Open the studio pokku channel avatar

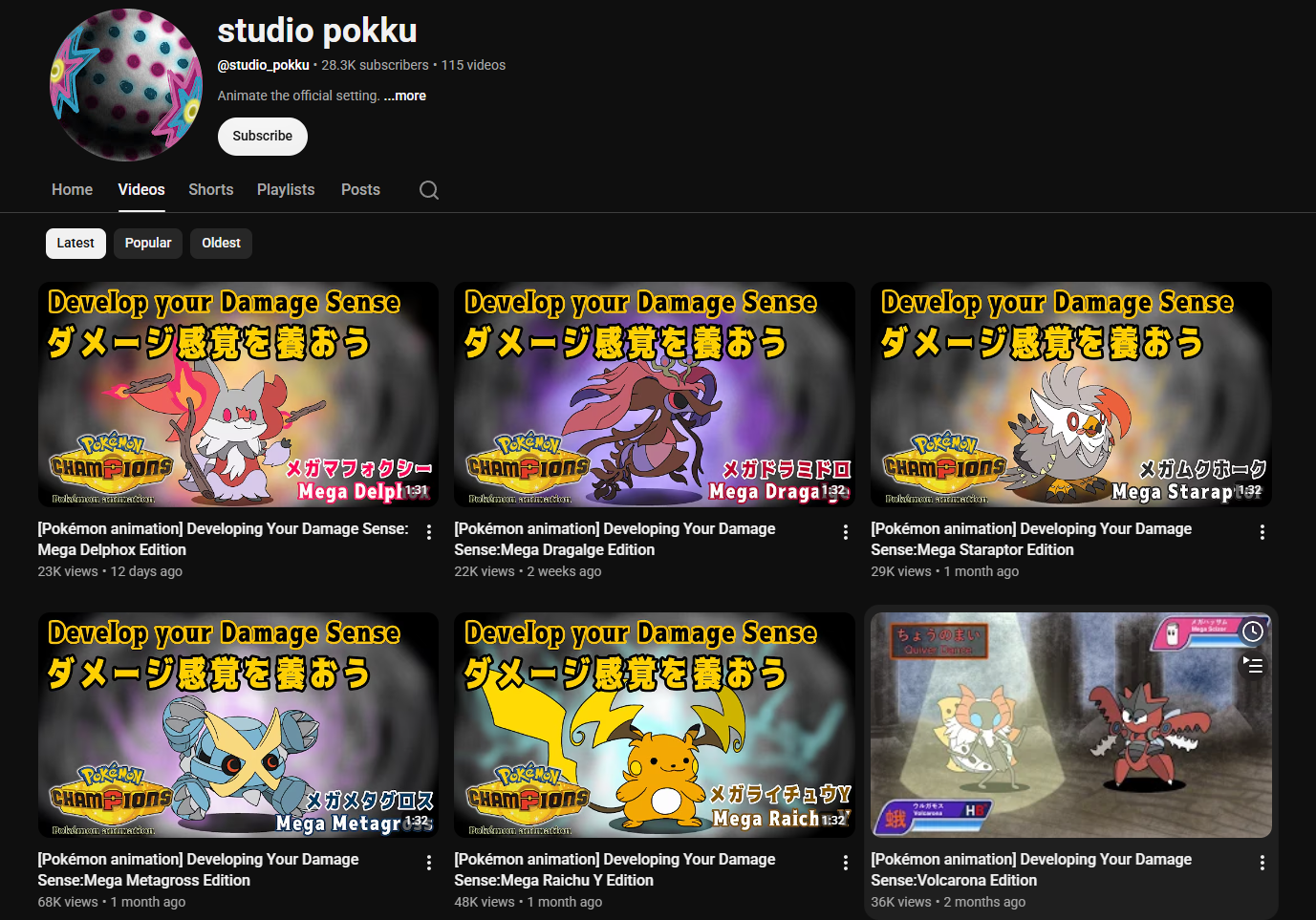pos(126,85)
